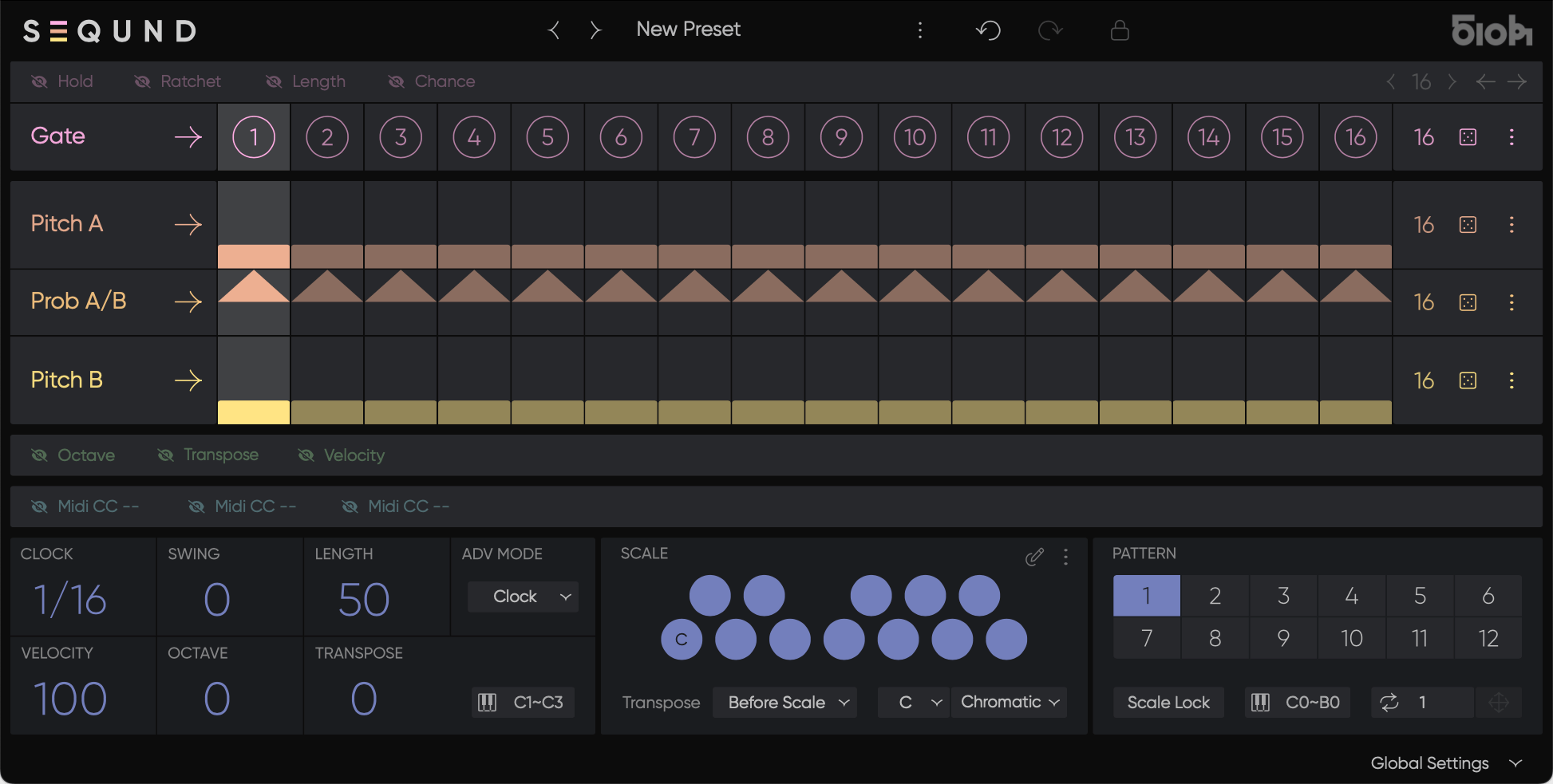Toggle gate step 5 on or off
The height and width of the screenshot is (784, 1553).
tap(547, 137)
